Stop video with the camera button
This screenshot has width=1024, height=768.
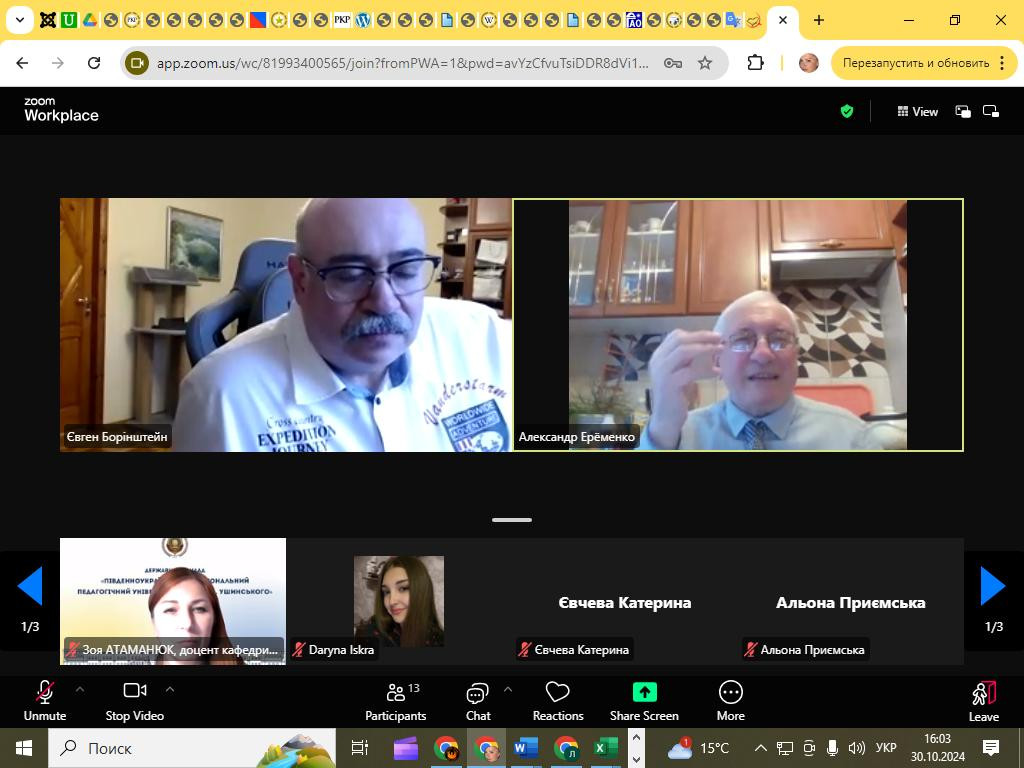(135, 701)
